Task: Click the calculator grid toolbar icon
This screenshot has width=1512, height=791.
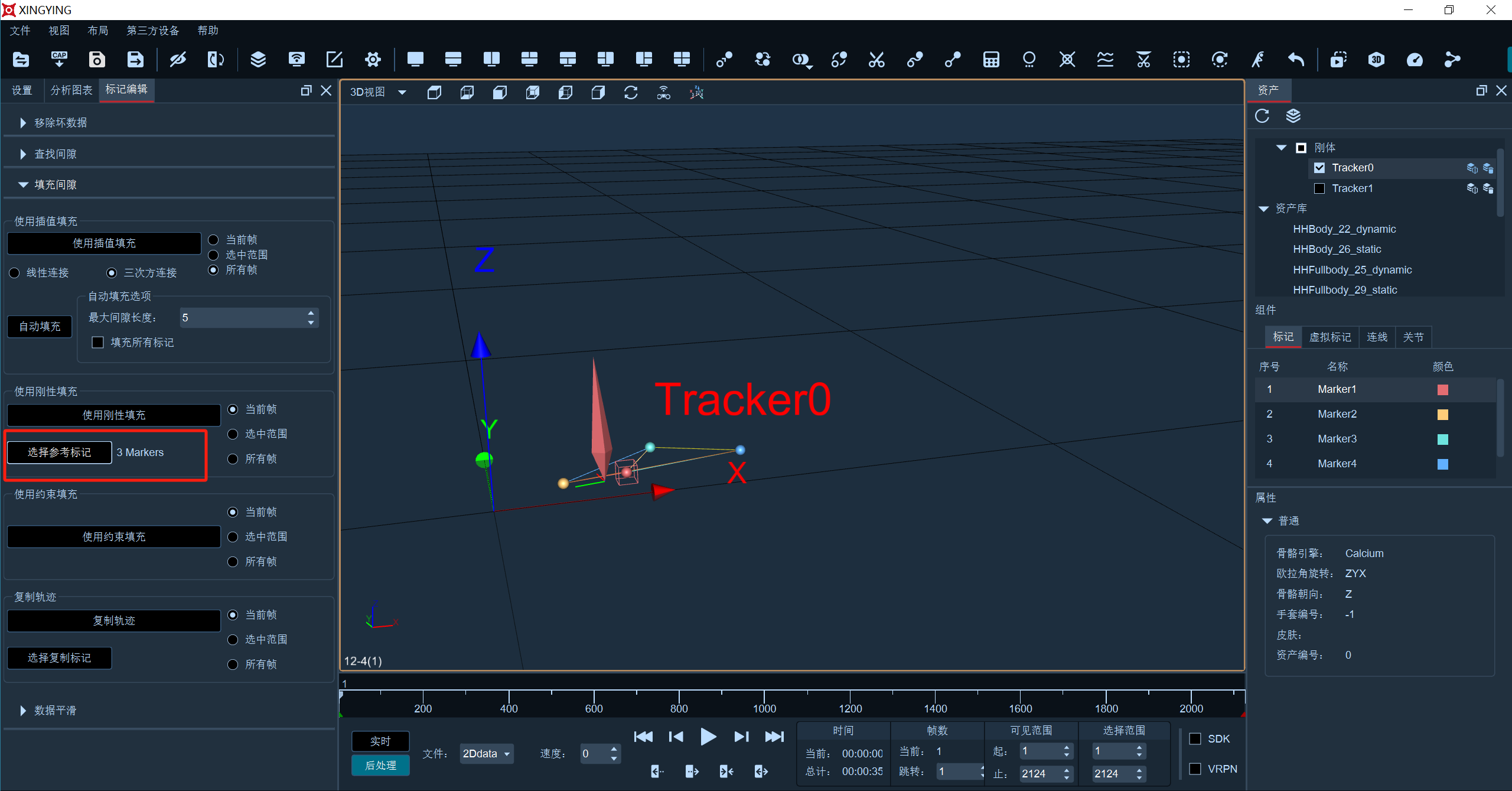Action: coord(991,59)
